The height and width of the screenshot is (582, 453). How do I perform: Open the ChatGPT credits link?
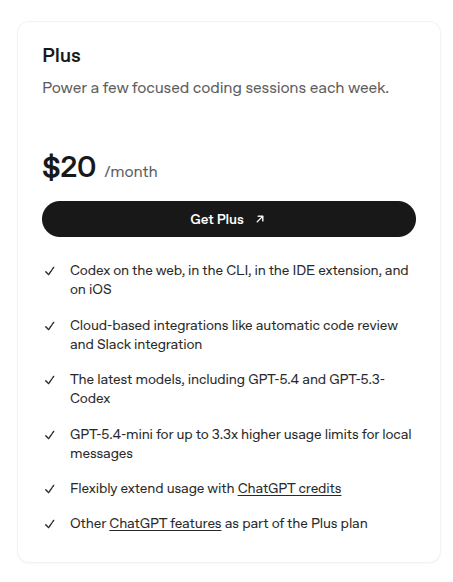[x=289, y=488]
